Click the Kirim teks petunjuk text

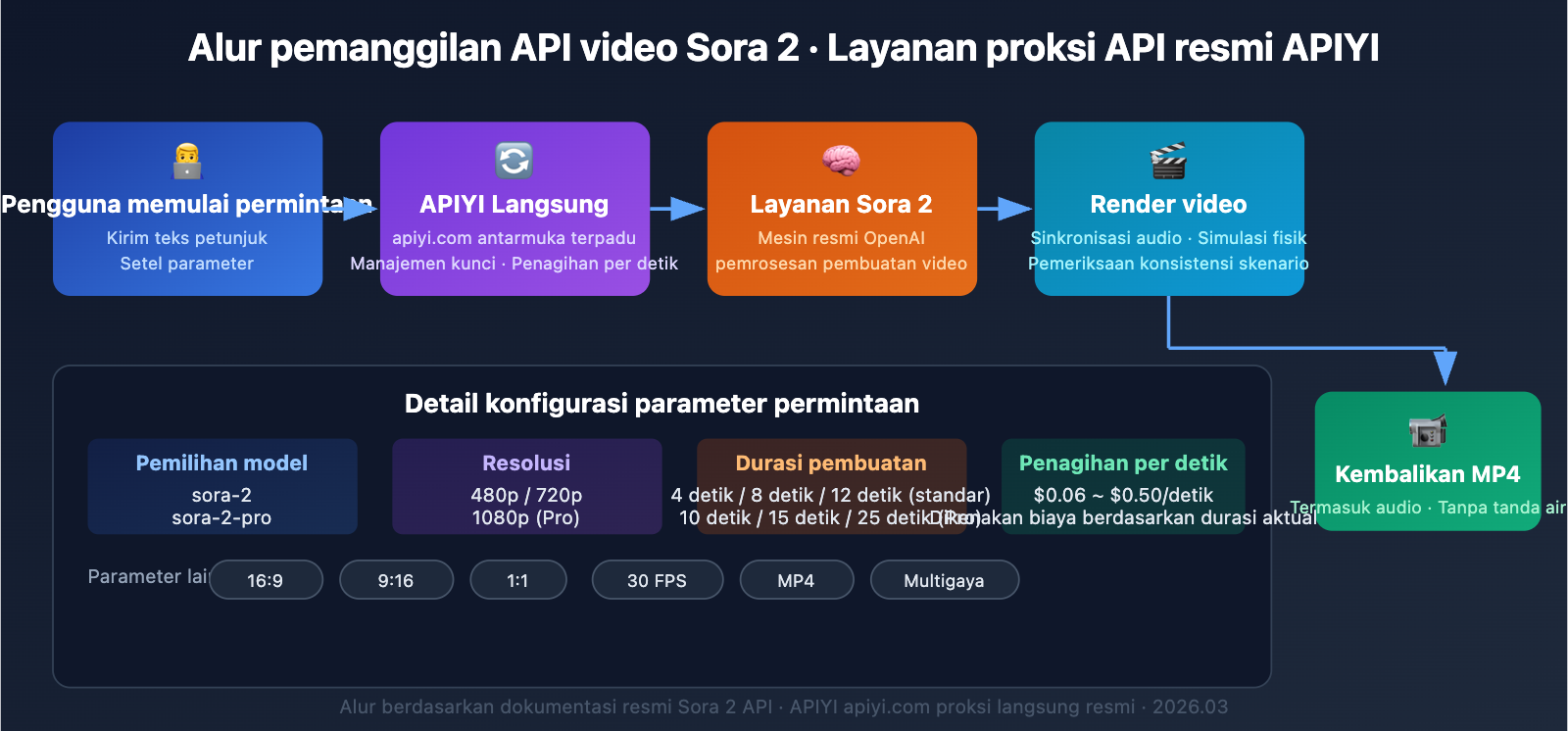(187, 238)
